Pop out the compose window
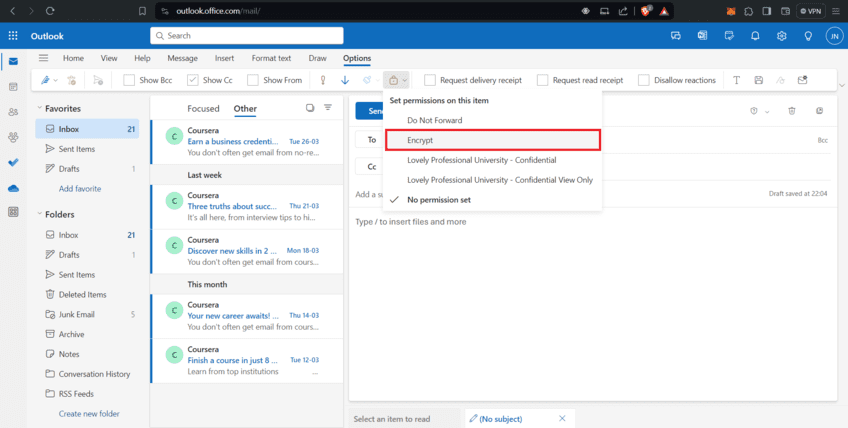 [819, 111]
